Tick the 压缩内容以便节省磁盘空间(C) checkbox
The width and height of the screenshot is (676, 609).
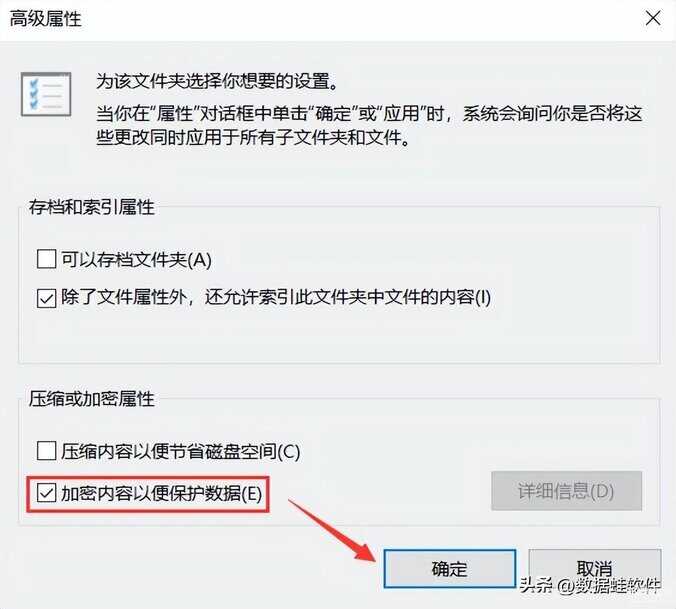click(47, 451)
